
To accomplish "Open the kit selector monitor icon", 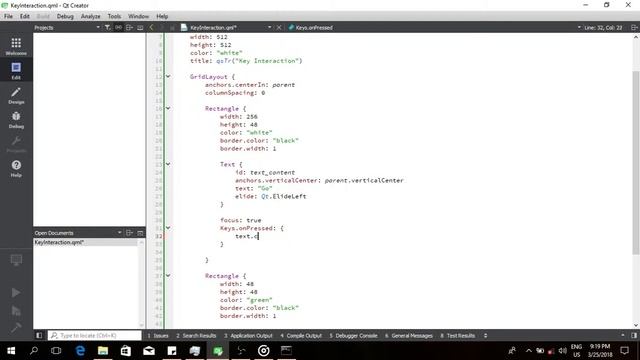I will 16,260.
